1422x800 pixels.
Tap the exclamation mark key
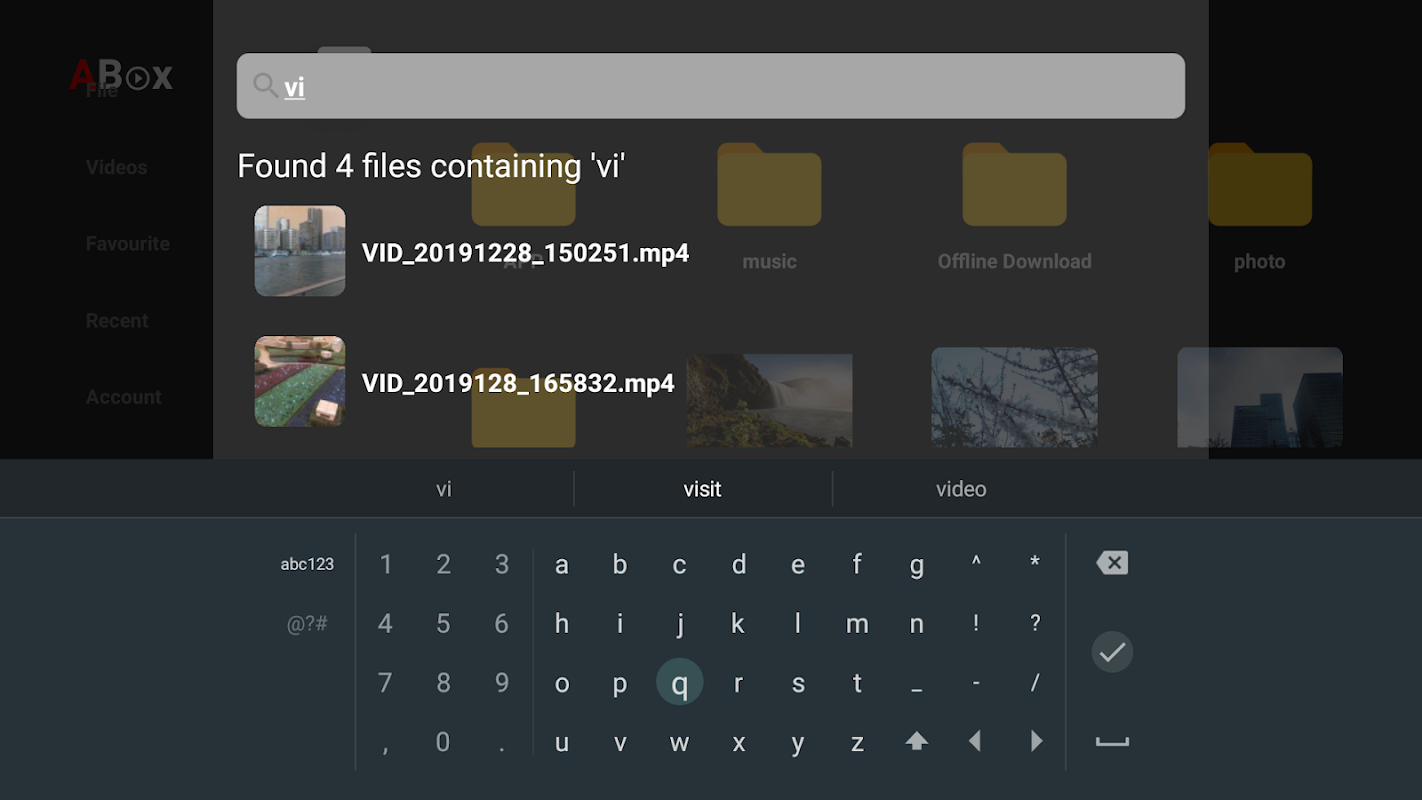click(x=976, y=624)
